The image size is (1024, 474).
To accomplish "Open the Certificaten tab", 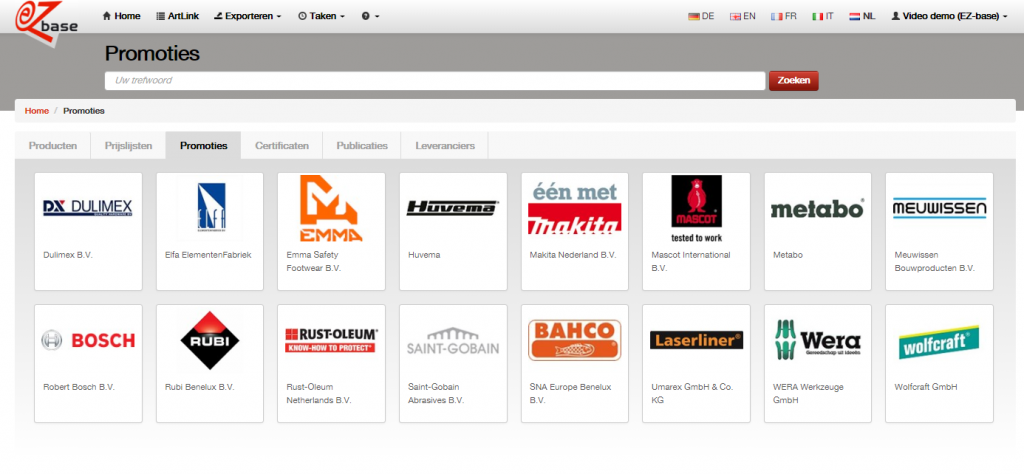I will tap(281, 146).
